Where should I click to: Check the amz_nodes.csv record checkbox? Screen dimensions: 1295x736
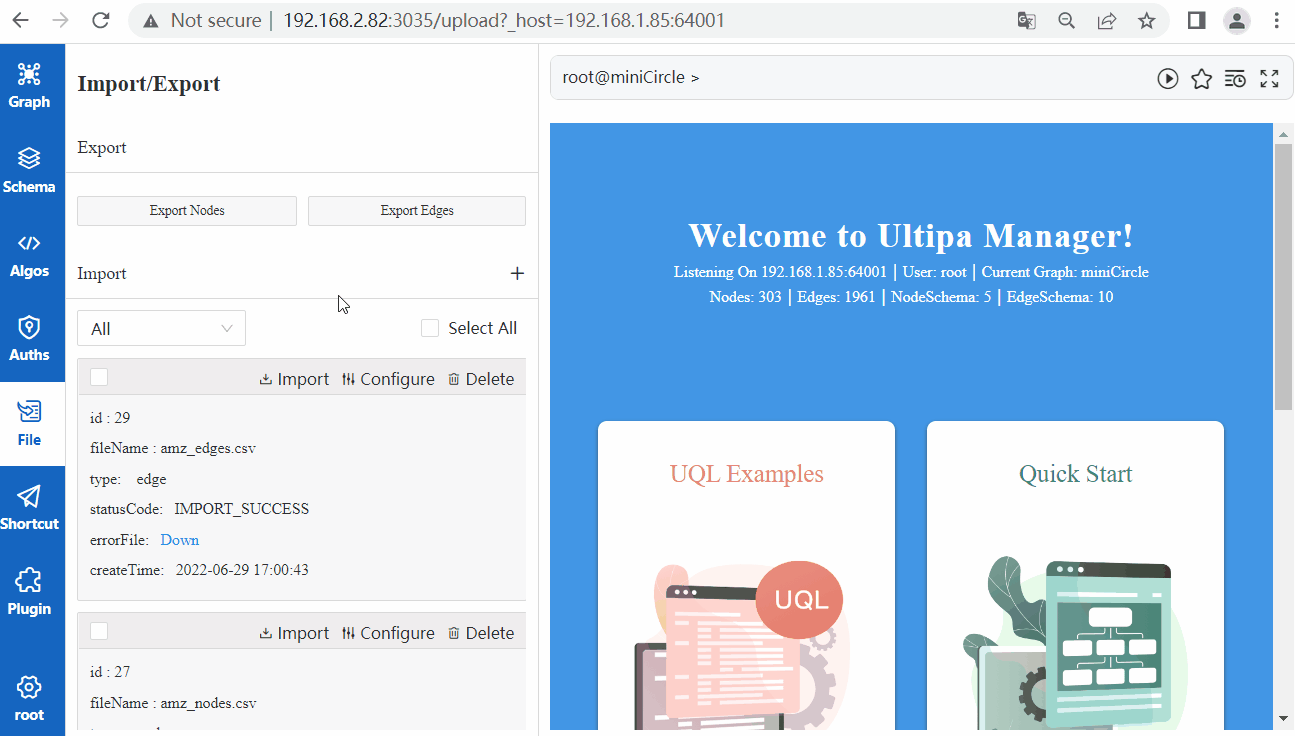tap(99, 631)
